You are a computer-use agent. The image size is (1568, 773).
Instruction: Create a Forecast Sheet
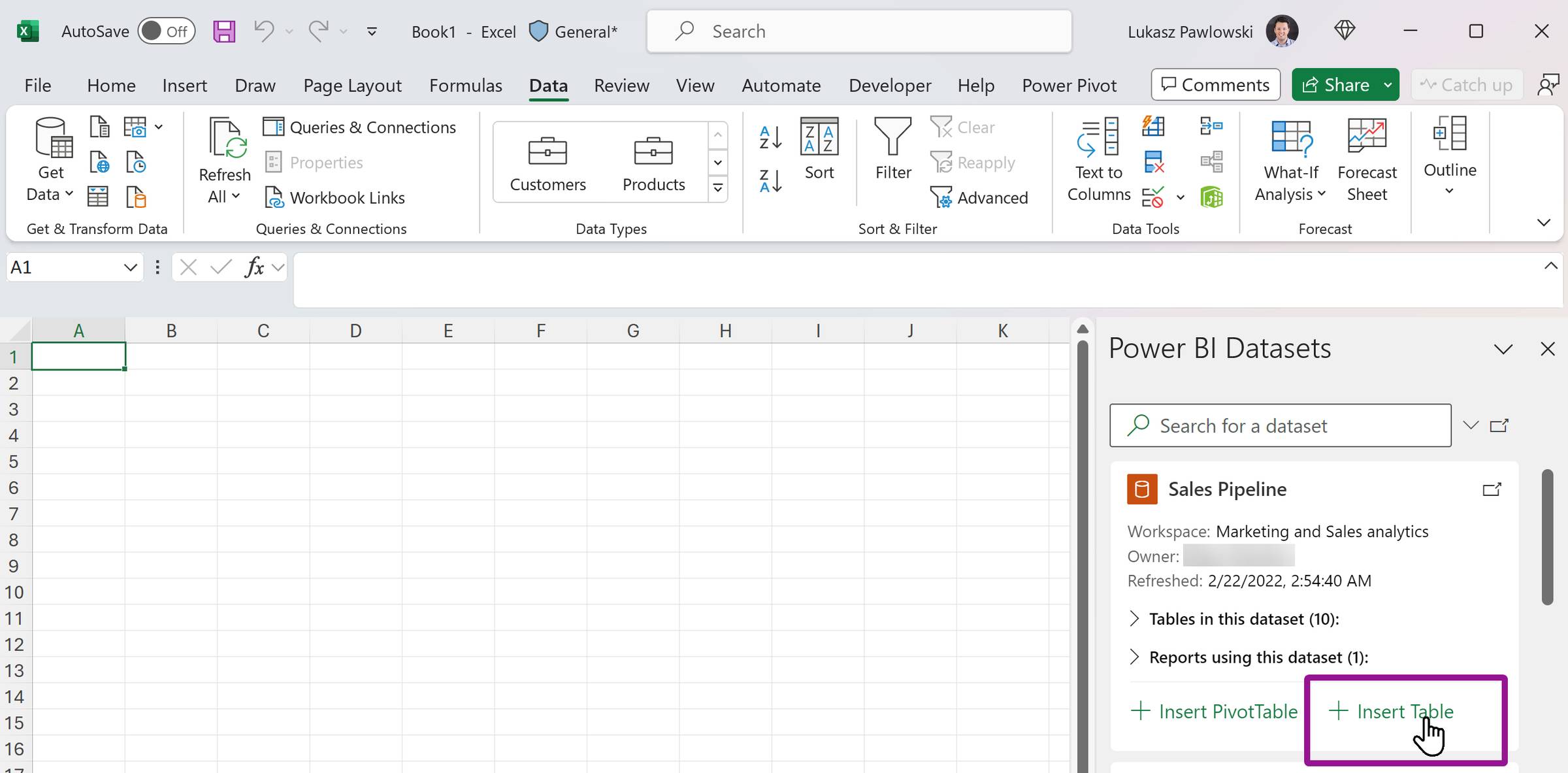click(x=1367, y=160)
